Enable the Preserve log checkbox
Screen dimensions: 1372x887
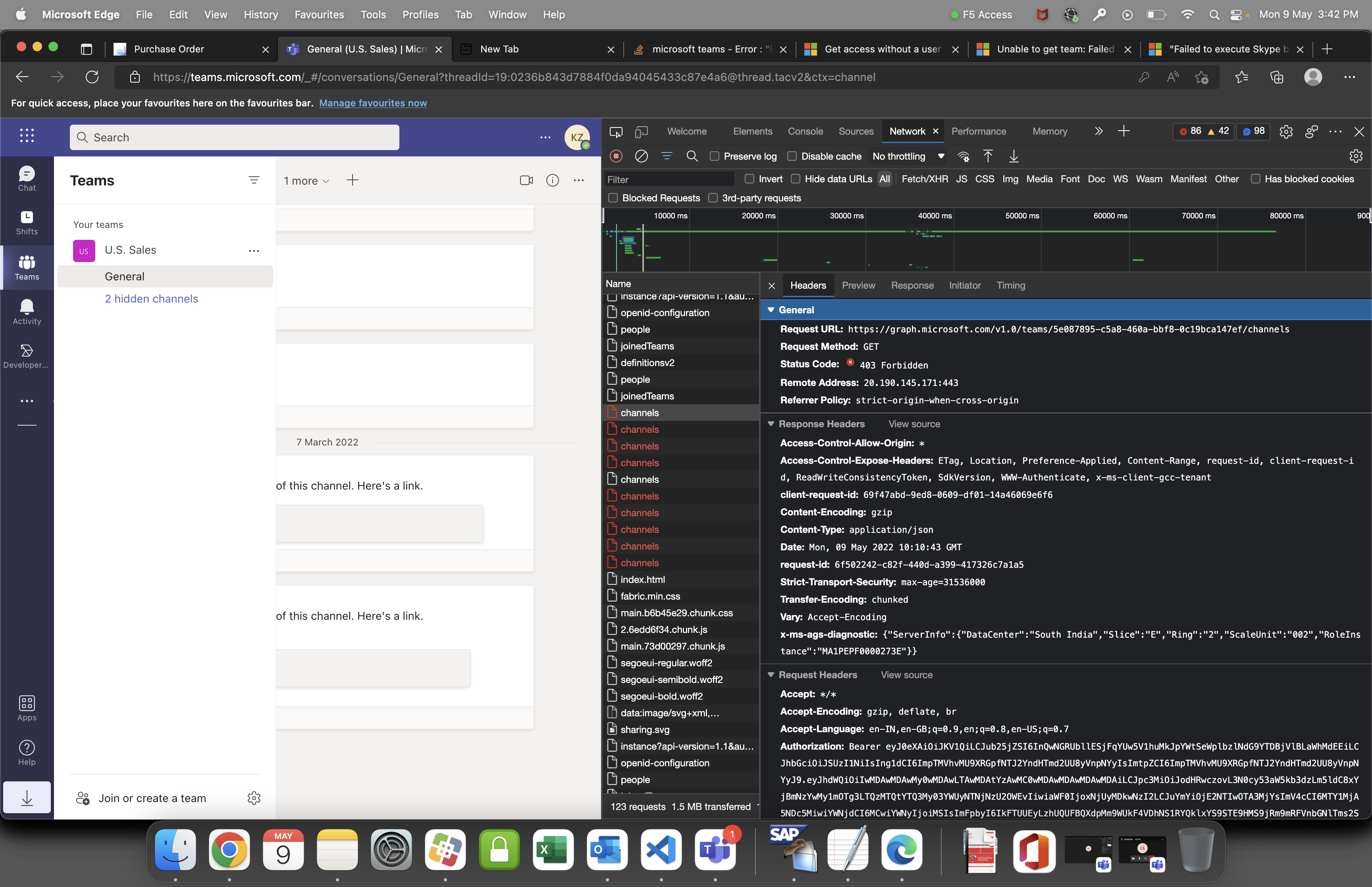pyautogui.click(x=715, y=156)
